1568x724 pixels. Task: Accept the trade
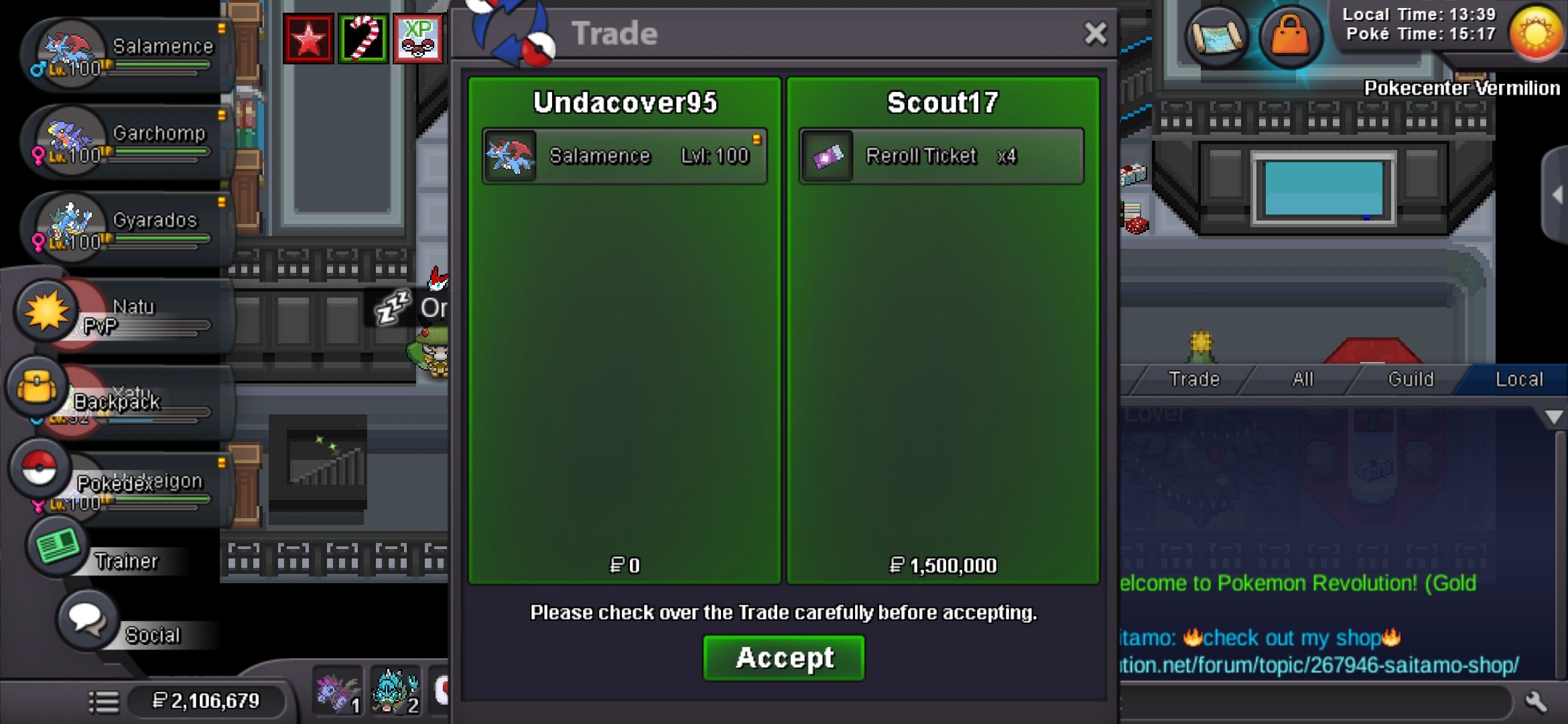point(784,658)
